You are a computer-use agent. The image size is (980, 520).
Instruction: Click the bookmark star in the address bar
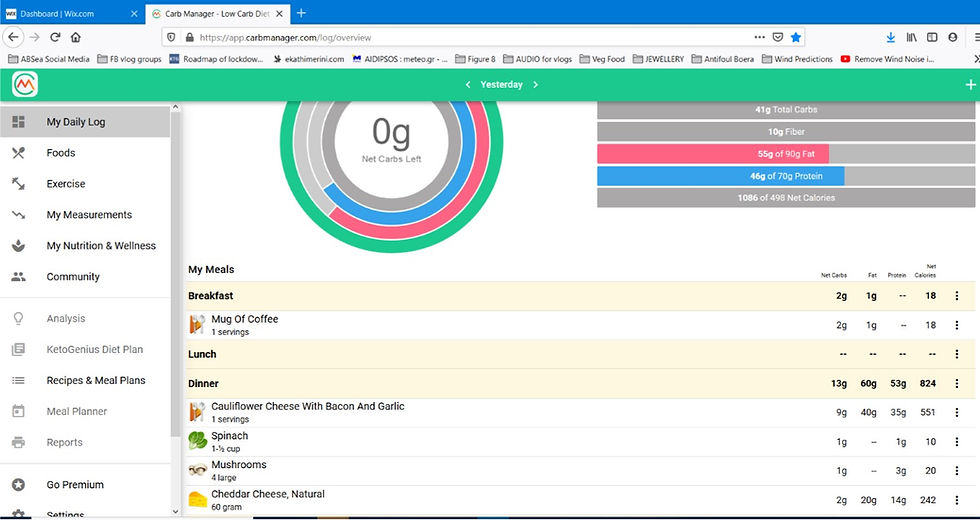tap(796, 38)
